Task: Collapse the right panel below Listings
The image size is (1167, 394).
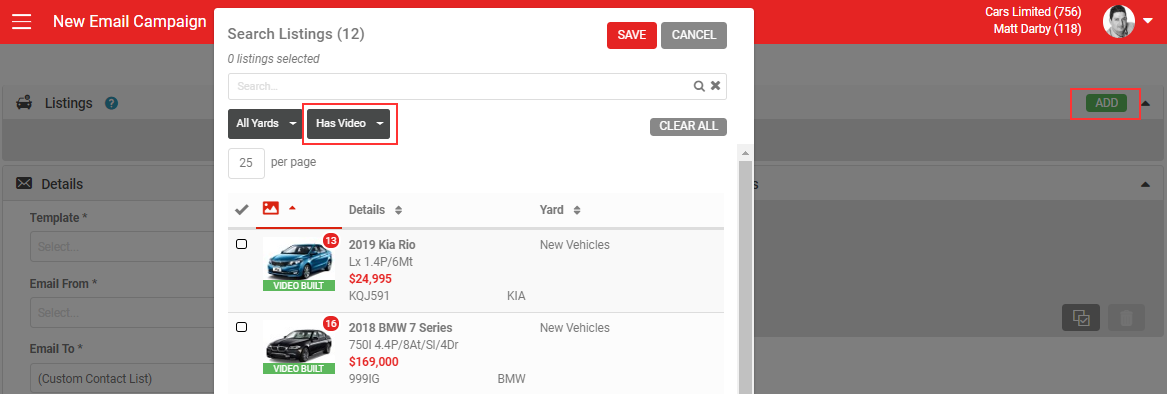Action: point(1145,184)
